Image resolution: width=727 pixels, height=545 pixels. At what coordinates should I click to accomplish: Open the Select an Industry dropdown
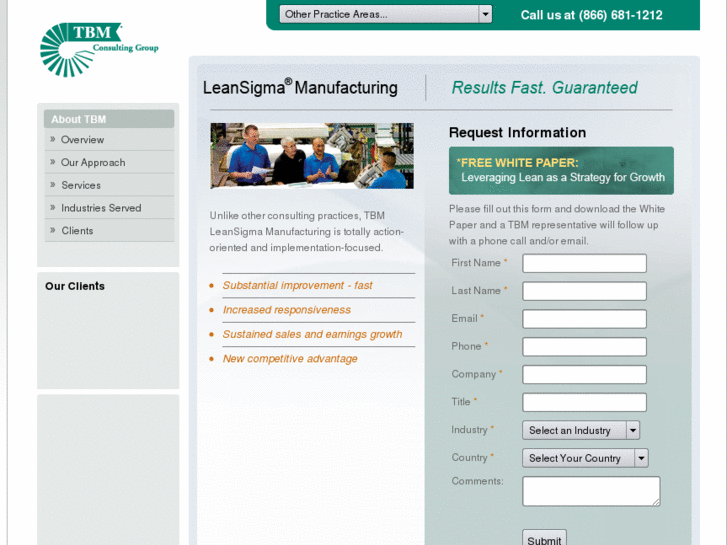[x=581, y=430]
